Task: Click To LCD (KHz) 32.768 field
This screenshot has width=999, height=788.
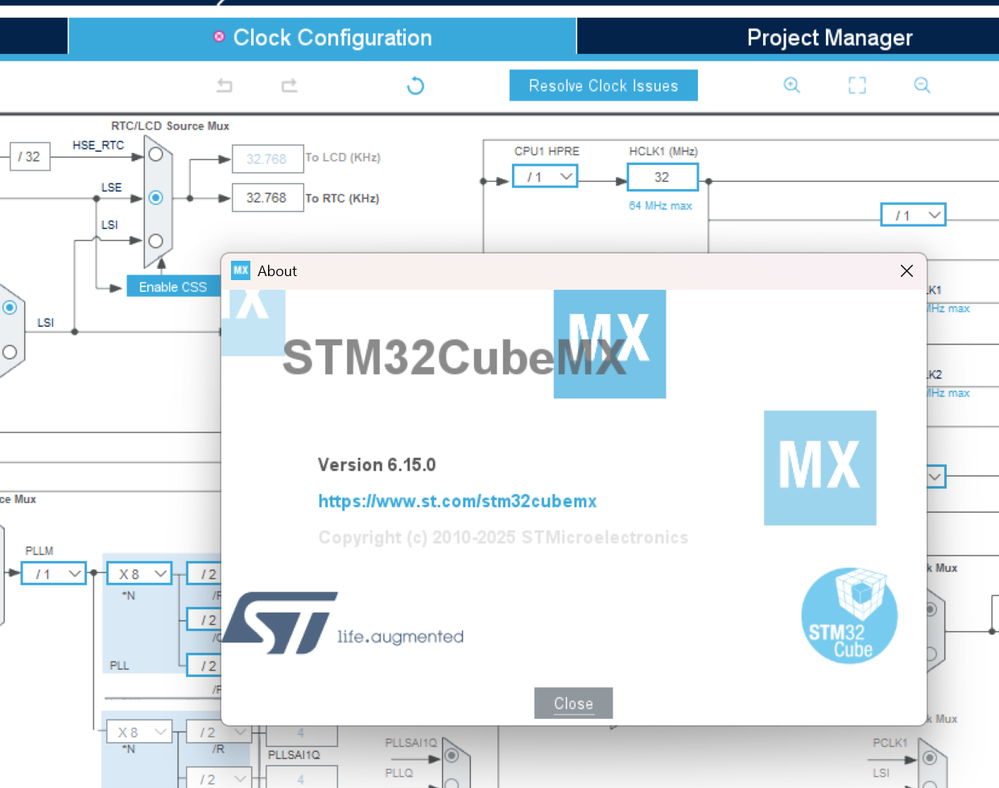Action: point(267,159)
